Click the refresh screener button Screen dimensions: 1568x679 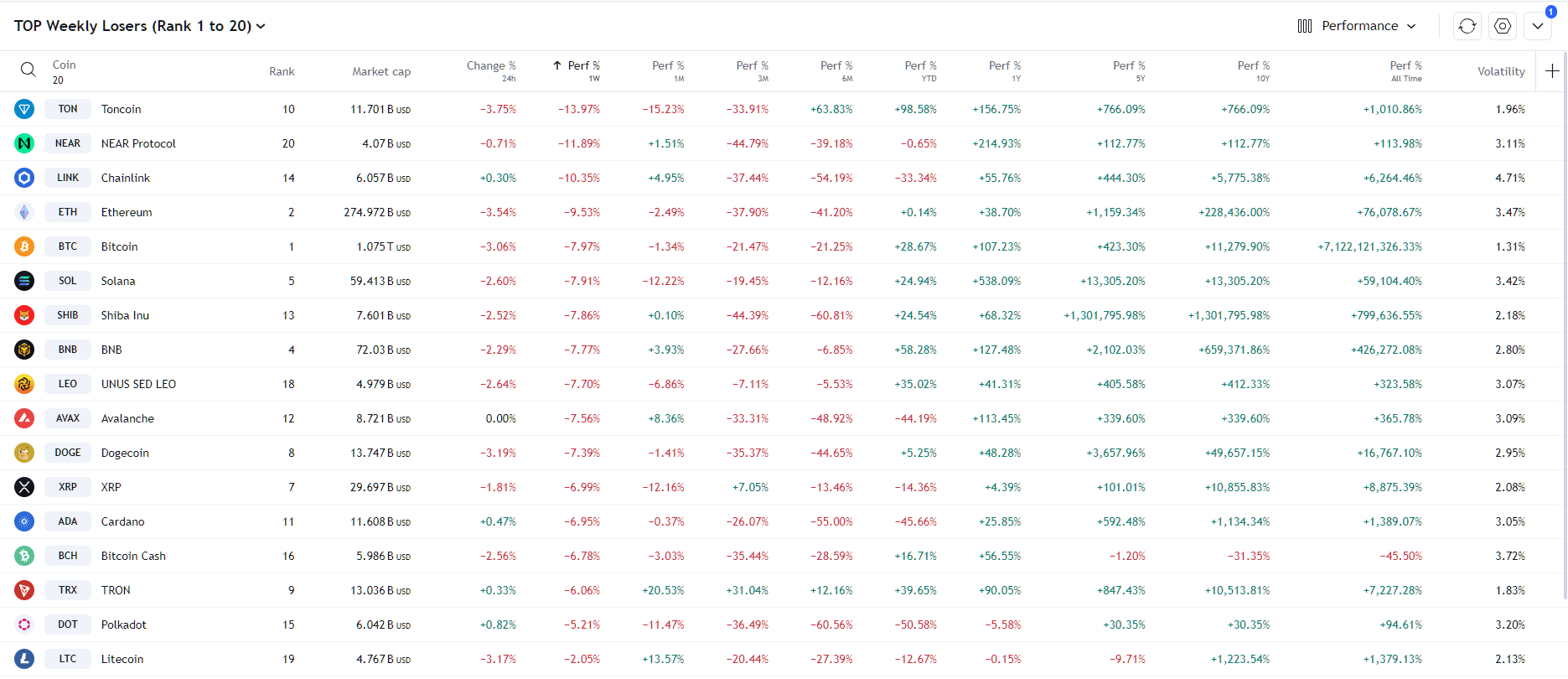[x=1467, y=26]
